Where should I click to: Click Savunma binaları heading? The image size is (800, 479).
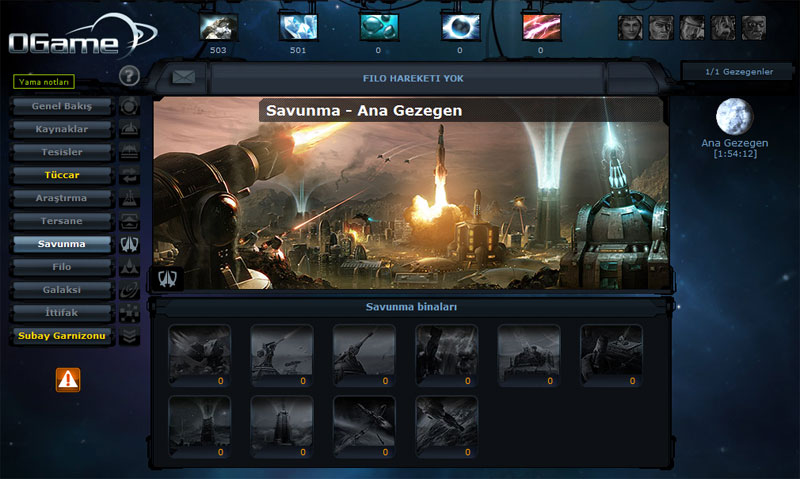tap(411, 307)
